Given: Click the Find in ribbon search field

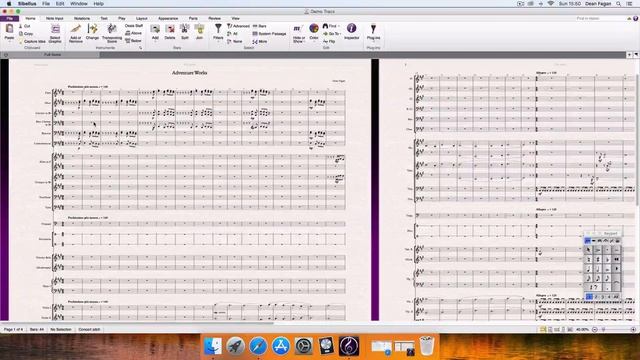Looking at the screenshot, I should click(601, 18).
